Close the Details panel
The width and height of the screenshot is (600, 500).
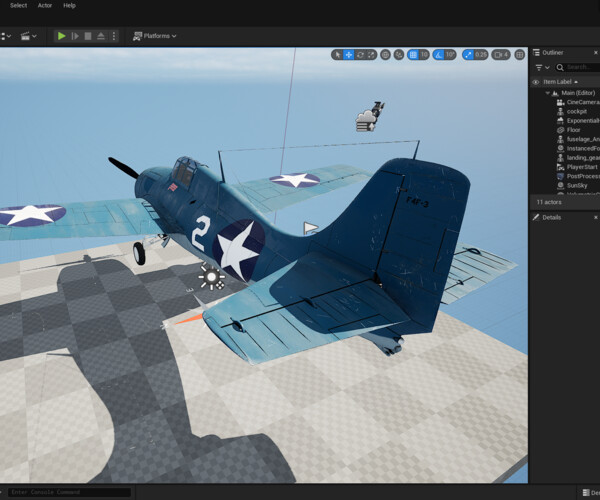point(595,217)
